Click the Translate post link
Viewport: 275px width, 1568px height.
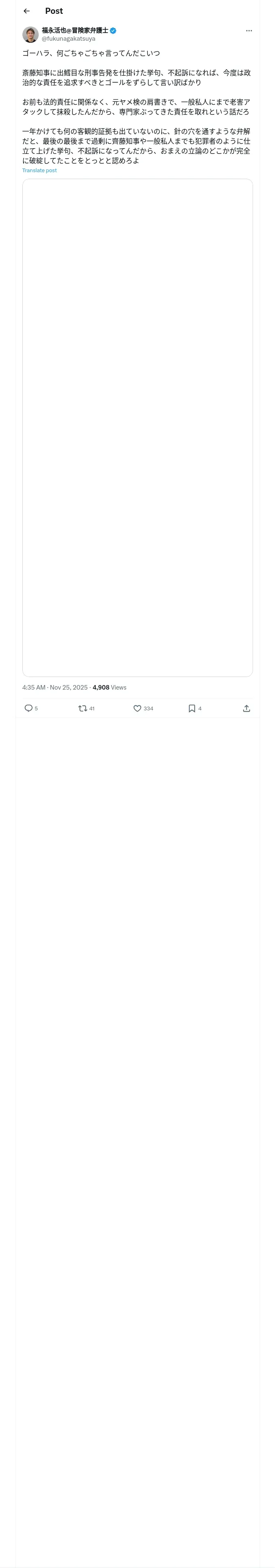[40, 171]
